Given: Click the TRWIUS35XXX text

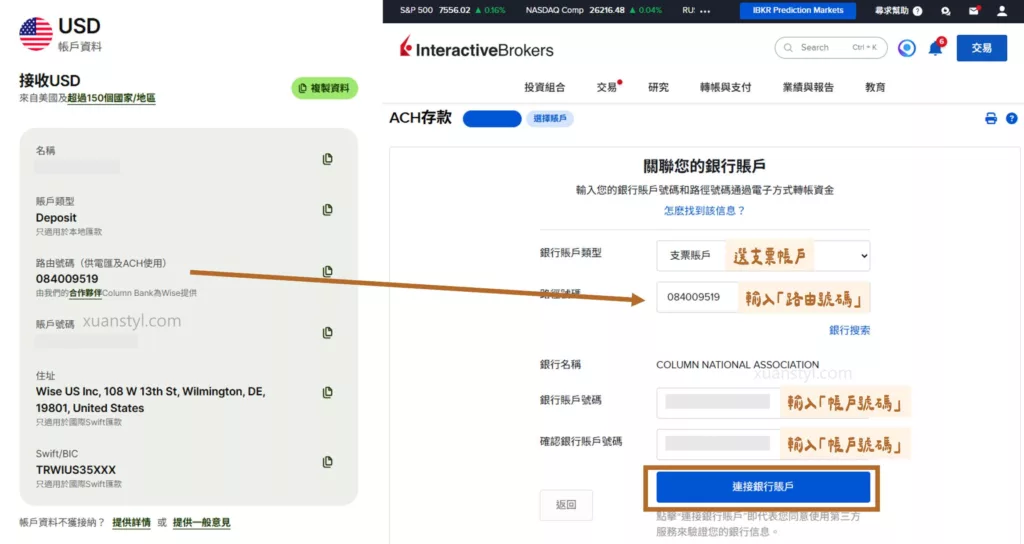Looking at the screenshot, I should [x=76, y=470].
